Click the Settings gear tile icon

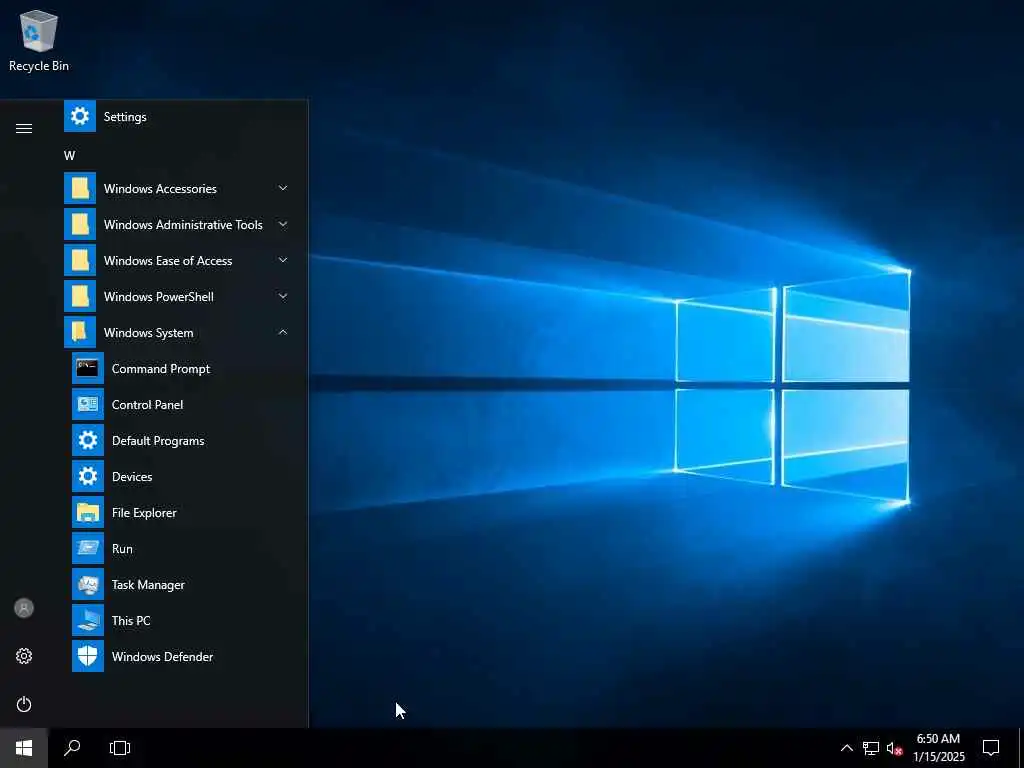coord(80,116)
